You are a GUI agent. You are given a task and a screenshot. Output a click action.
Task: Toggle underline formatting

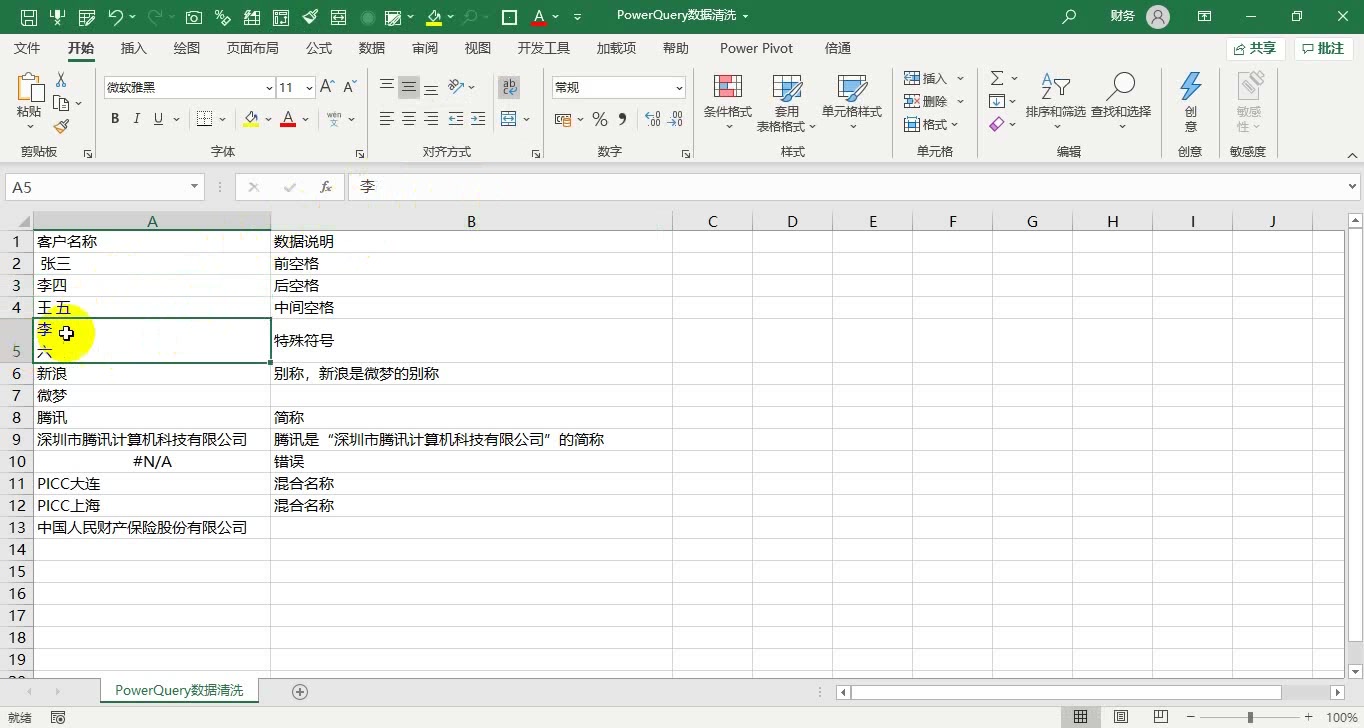point(158,119)
